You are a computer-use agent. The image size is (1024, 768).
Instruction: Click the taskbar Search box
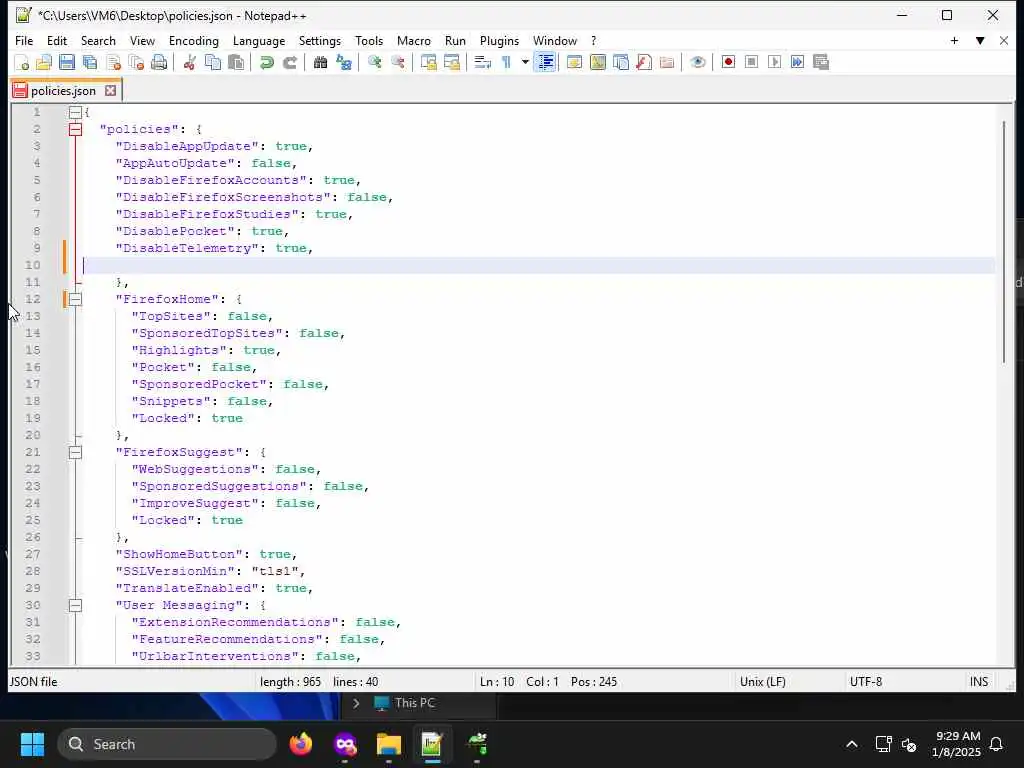[x=167, y=744]
